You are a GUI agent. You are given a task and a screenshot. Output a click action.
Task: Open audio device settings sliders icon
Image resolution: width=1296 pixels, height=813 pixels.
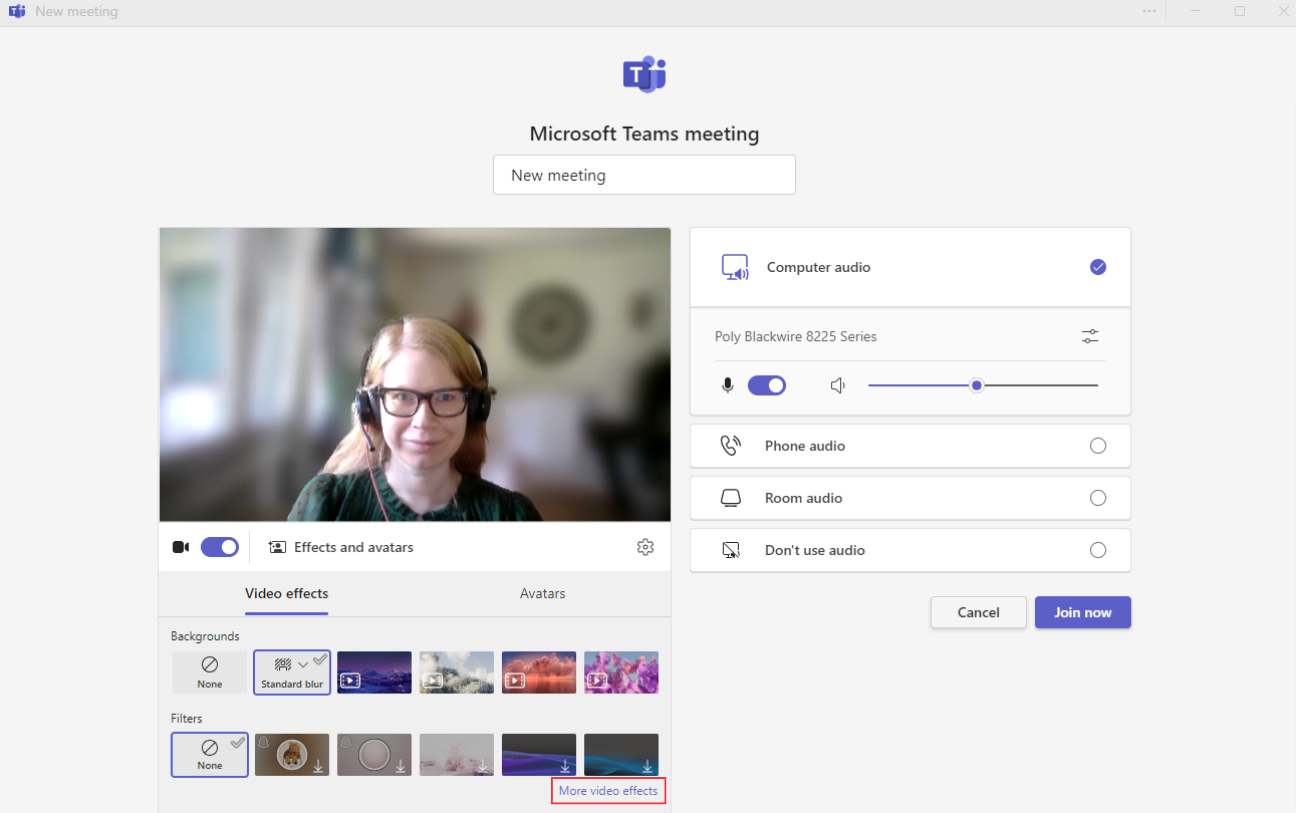(1090, 337)
